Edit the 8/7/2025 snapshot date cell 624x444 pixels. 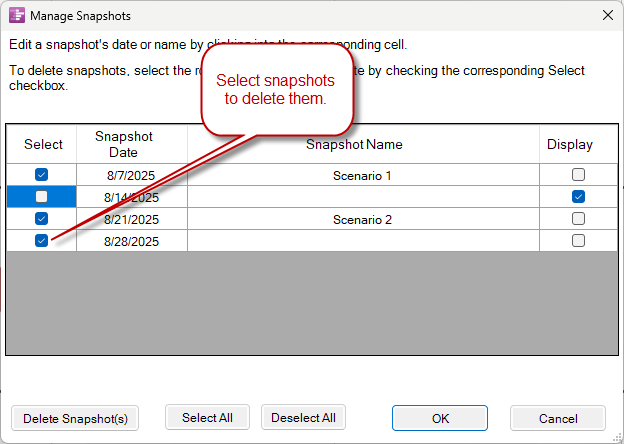(x=132, y=175)
